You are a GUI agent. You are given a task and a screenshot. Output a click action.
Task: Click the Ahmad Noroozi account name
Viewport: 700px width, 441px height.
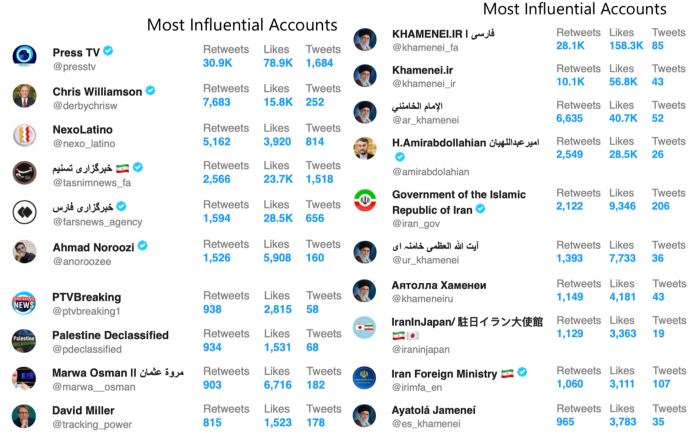93,247
